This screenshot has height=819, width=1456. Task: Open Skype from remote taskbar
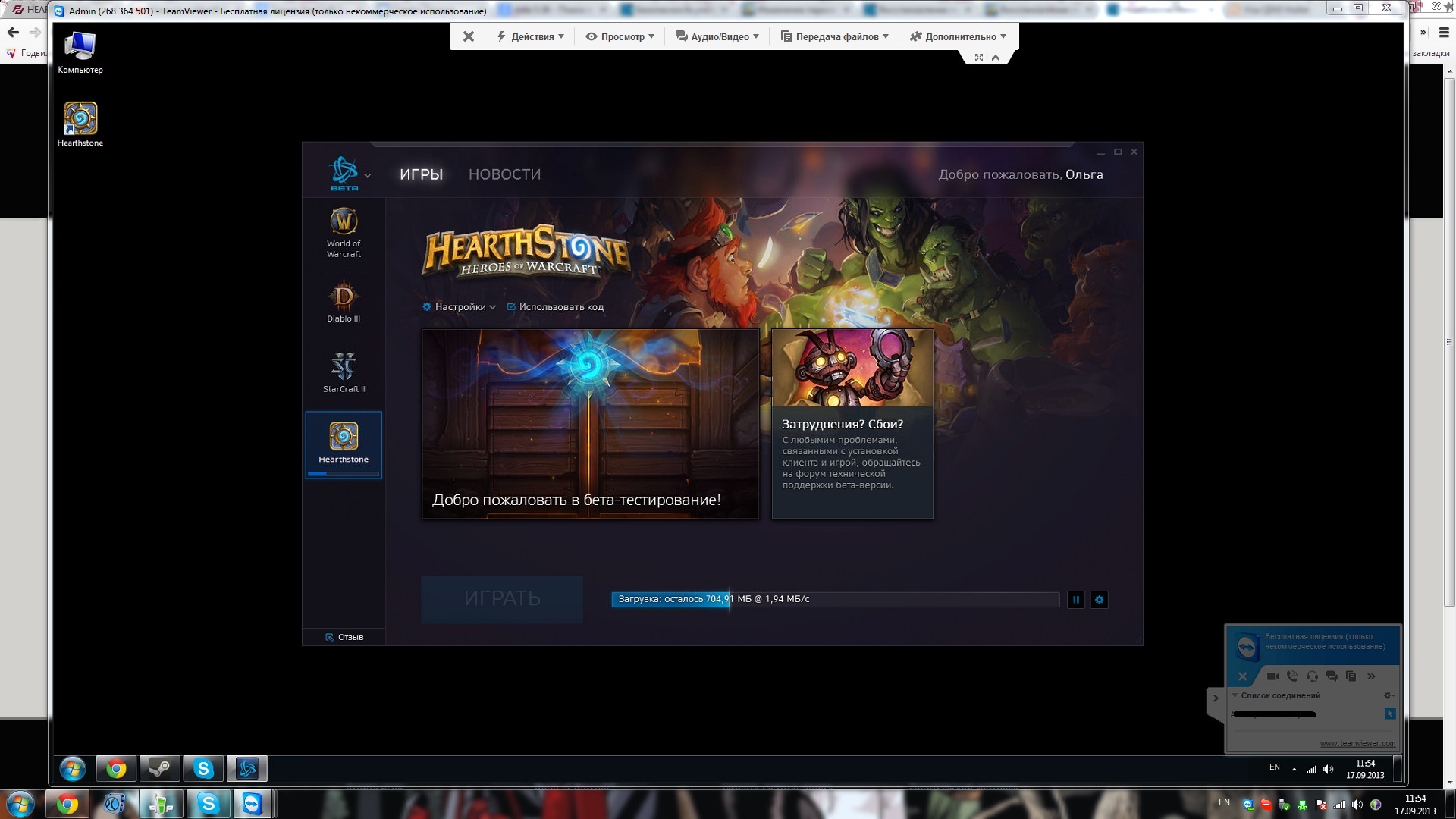coord(203,769)
